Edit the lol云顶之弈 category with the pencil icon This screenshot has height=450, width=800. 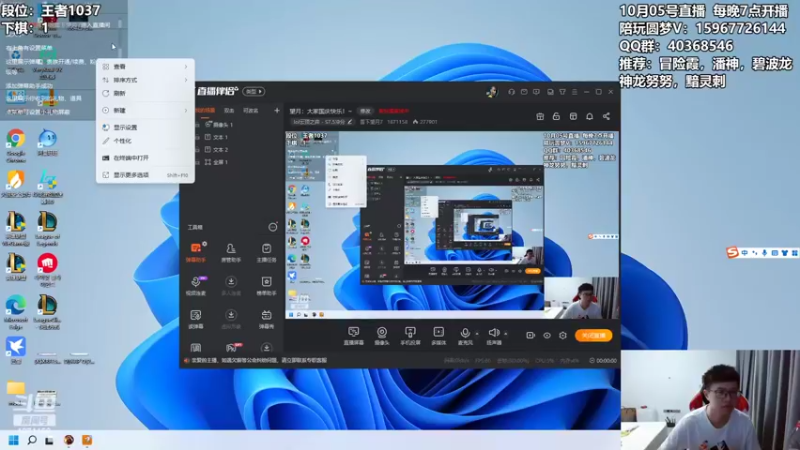[350, 122]
